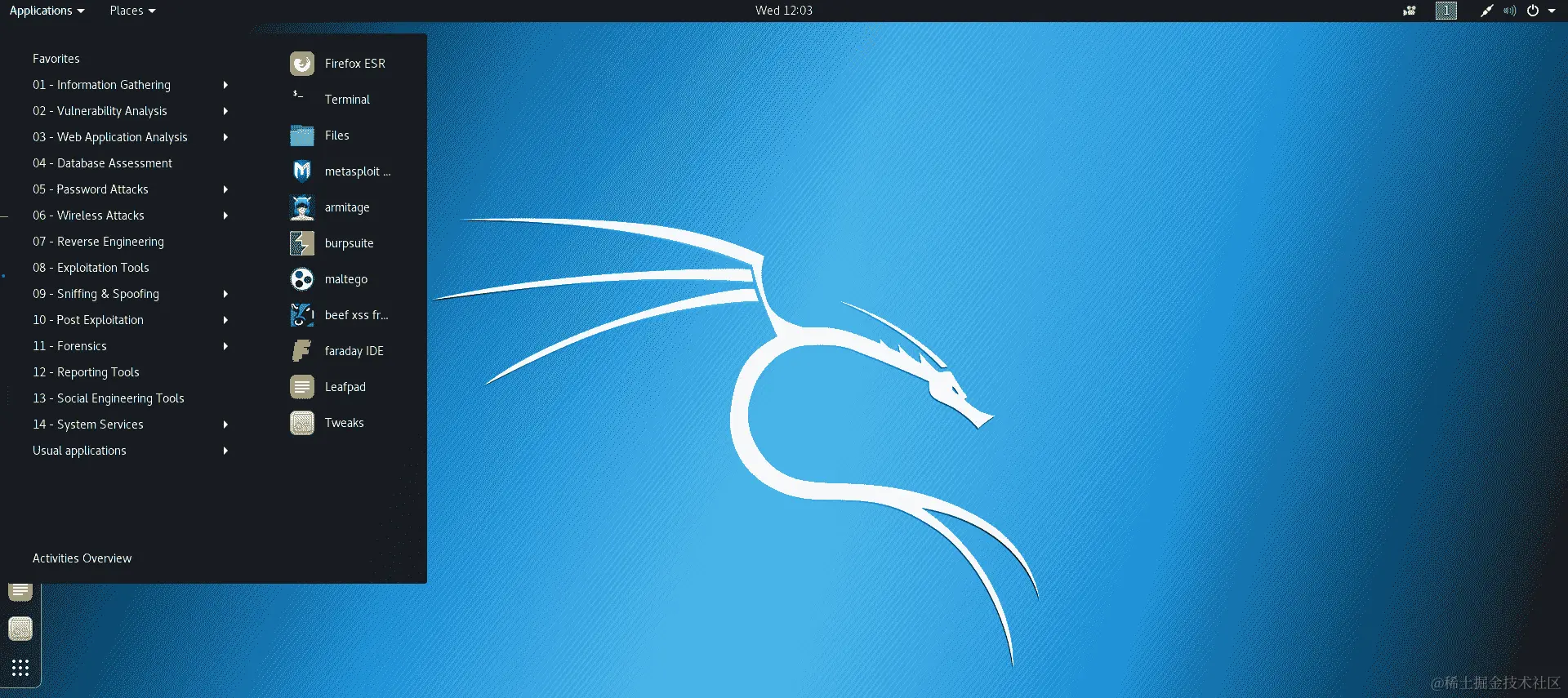This screenshot has height=698, width=1568.
Task: Open the screen recorder tray icon
Action: 1410,11
